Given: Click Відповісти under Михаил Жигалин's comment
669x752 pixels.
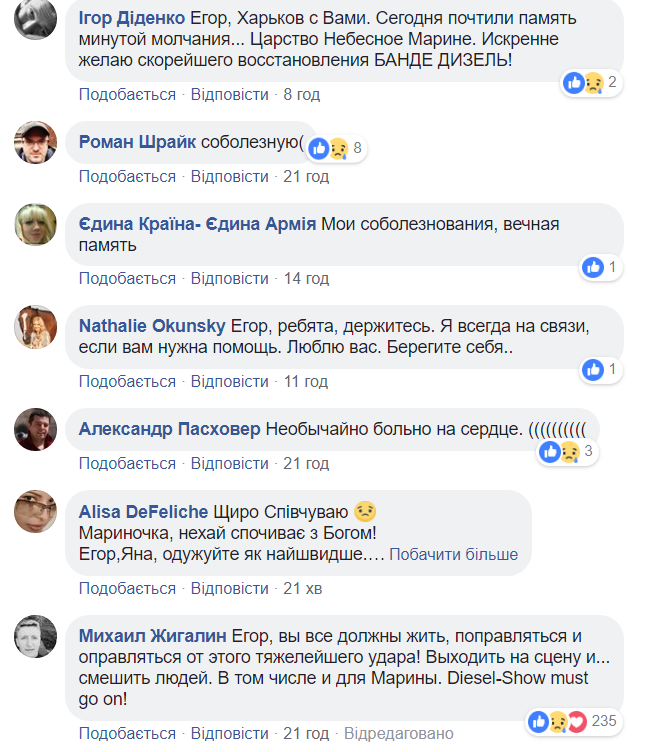Looking at the screenshot, I should (x=229, y=734).
